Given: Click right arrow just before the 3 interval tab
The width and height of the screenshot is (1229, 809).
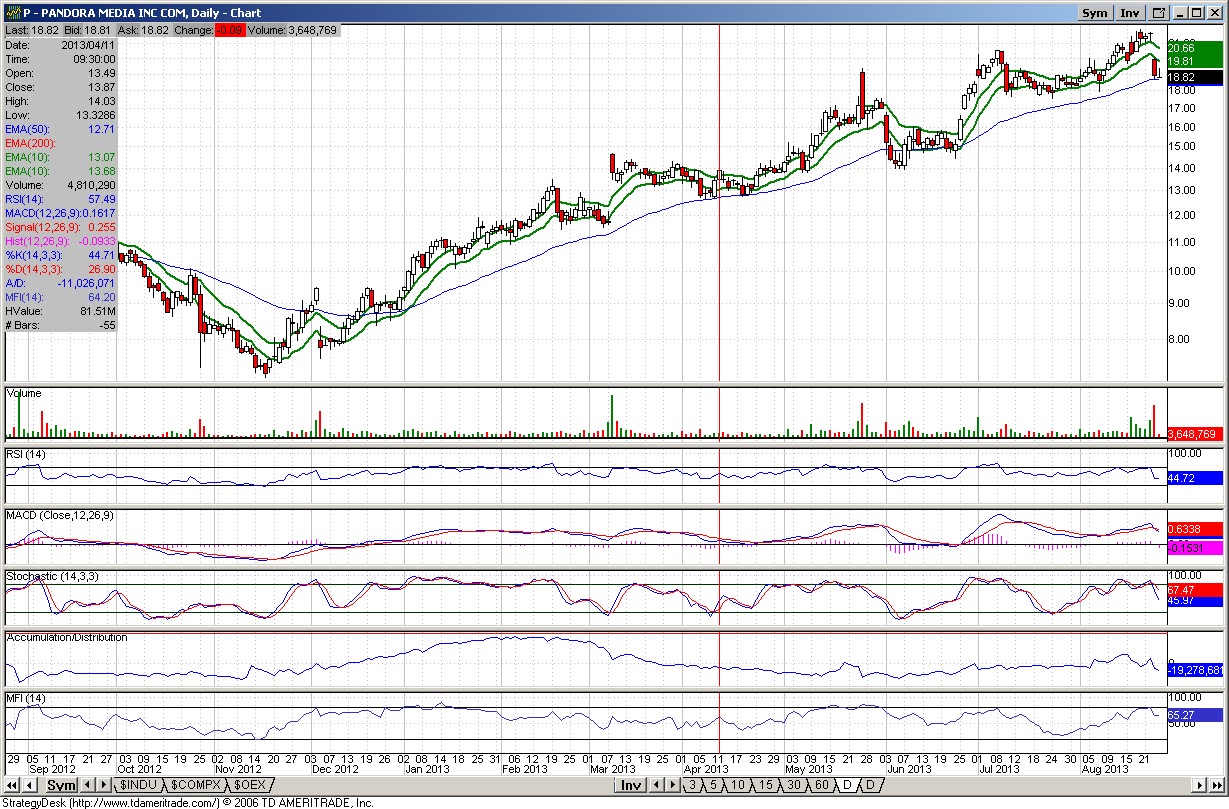Looking at the screenshot, I should click(x=672, y=785).
